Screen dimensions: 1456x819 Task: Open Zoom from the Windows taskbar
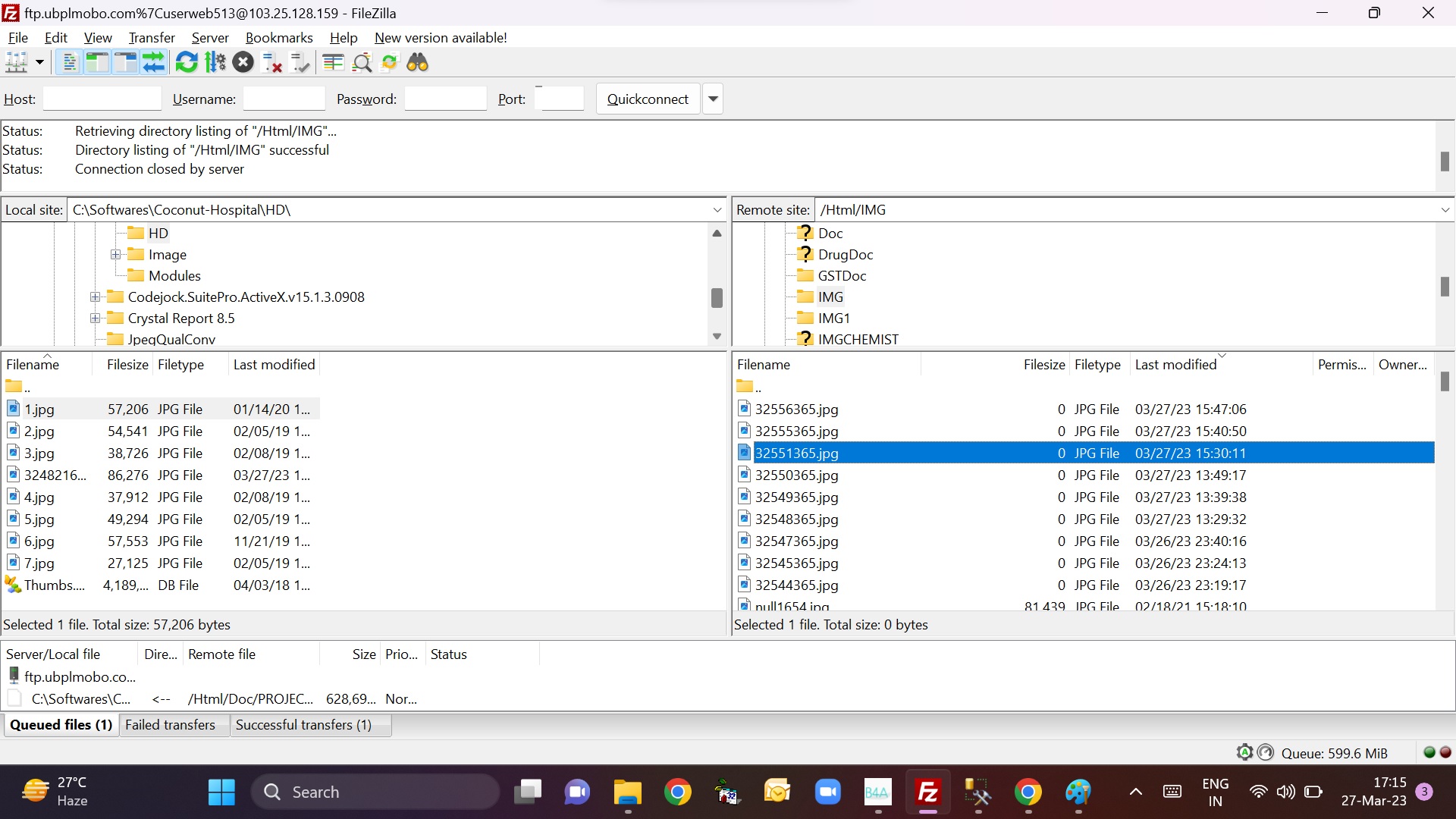(827, 792)
